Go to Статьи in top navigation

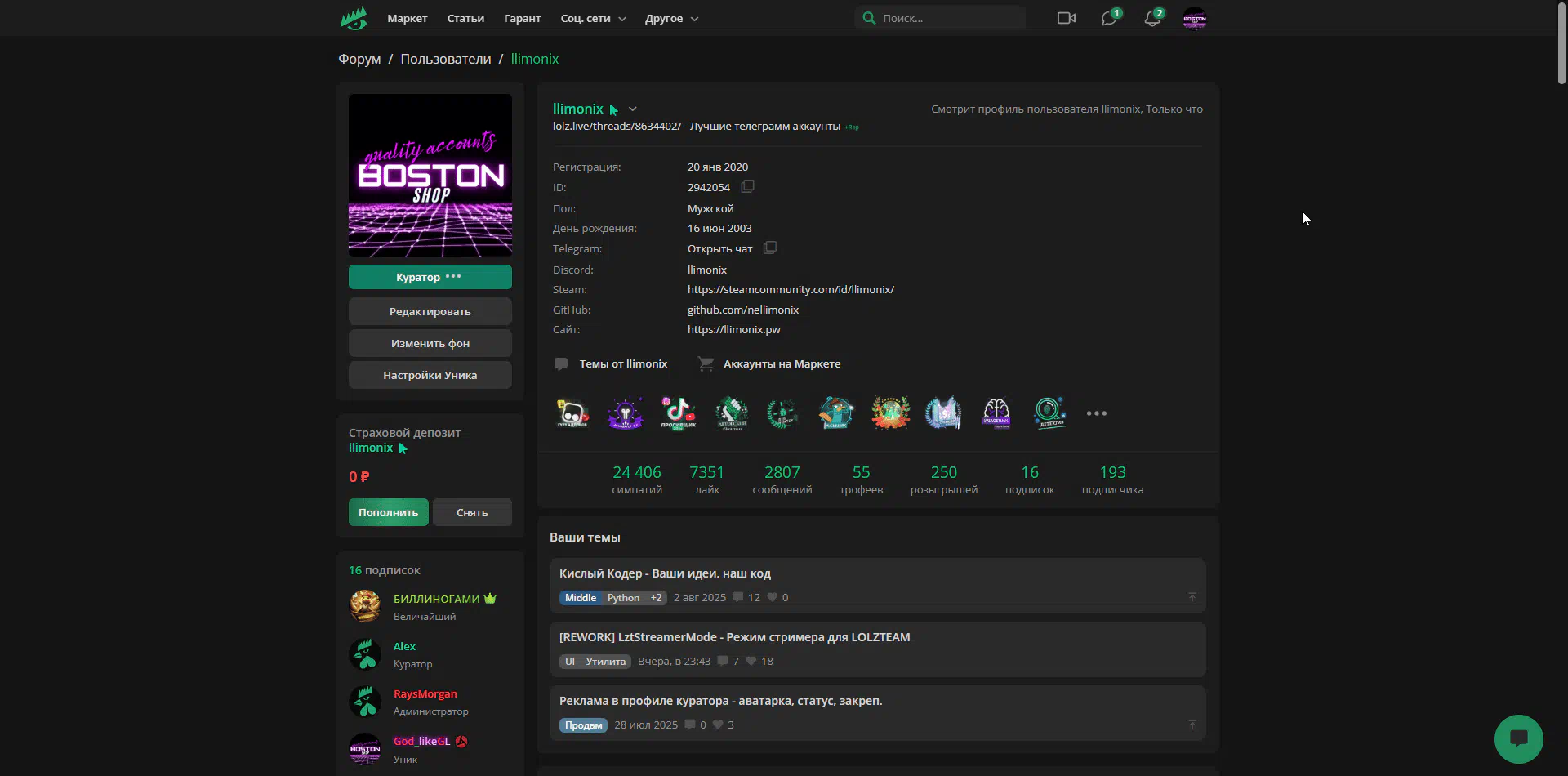pos(465,18)
